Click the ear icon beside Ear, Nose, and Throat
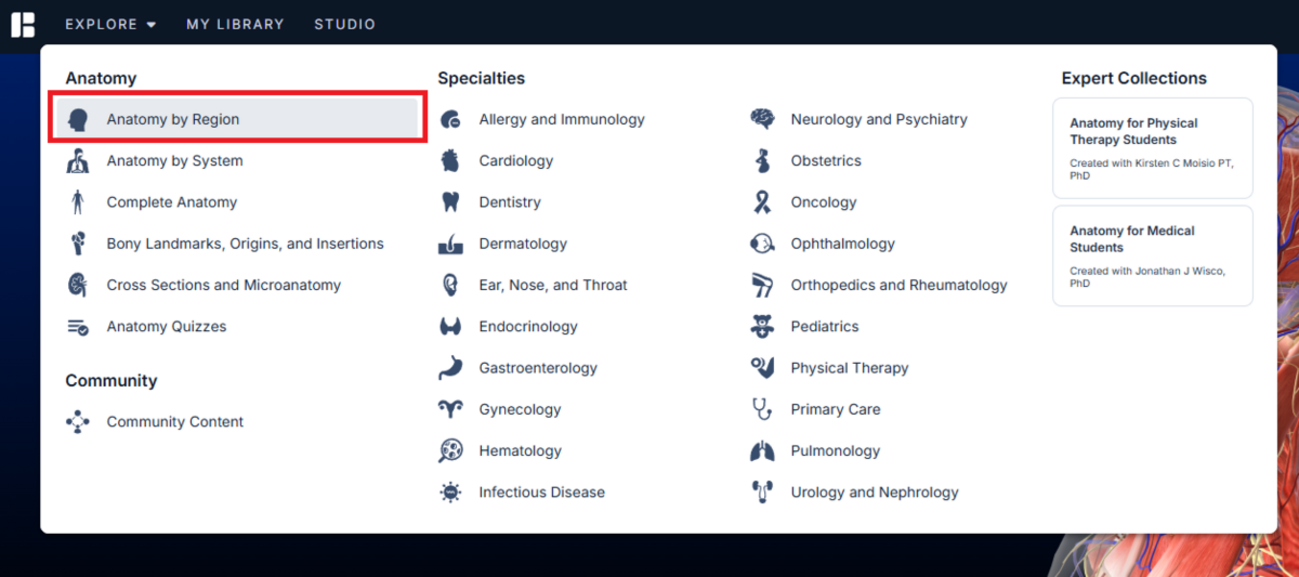This screenshot has width=1299, height=577. pos(451,285)
